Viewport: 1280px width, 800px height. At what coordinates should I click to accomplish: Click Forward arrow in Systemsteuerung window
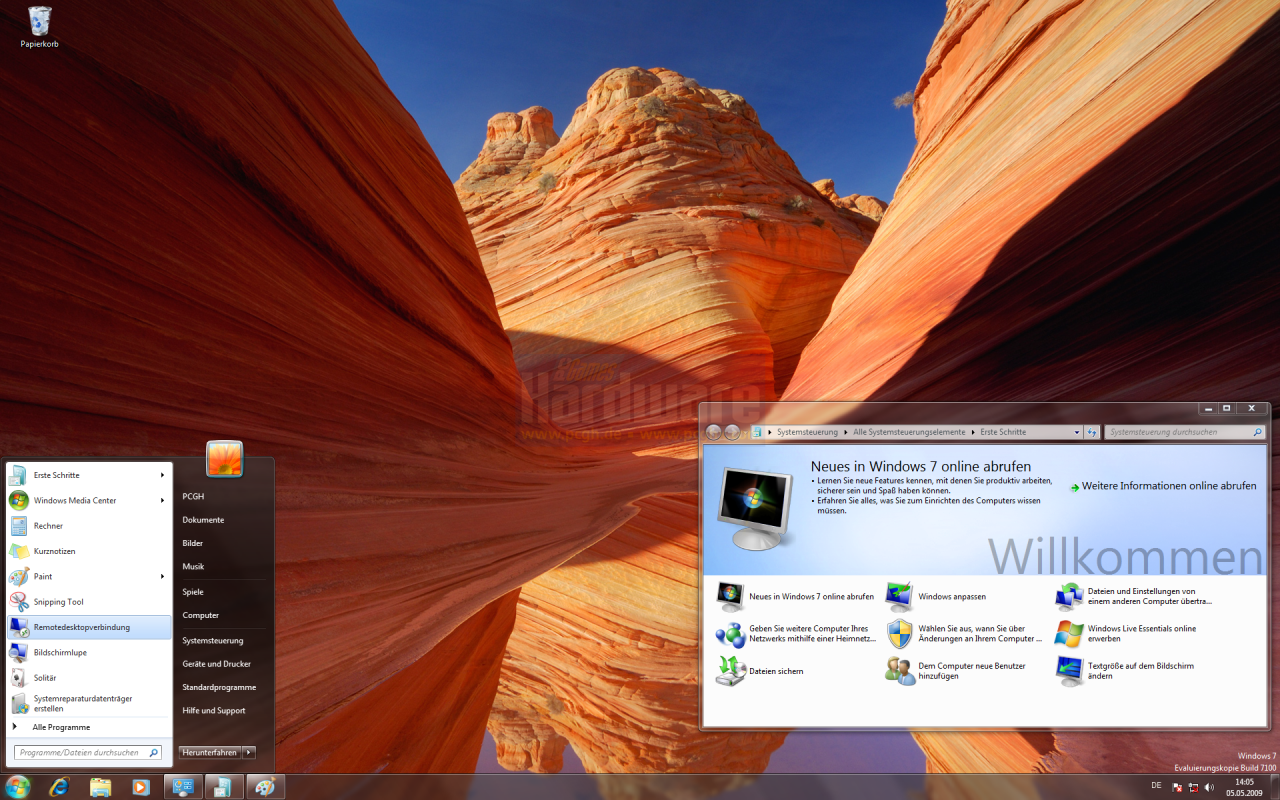point(732,432)
